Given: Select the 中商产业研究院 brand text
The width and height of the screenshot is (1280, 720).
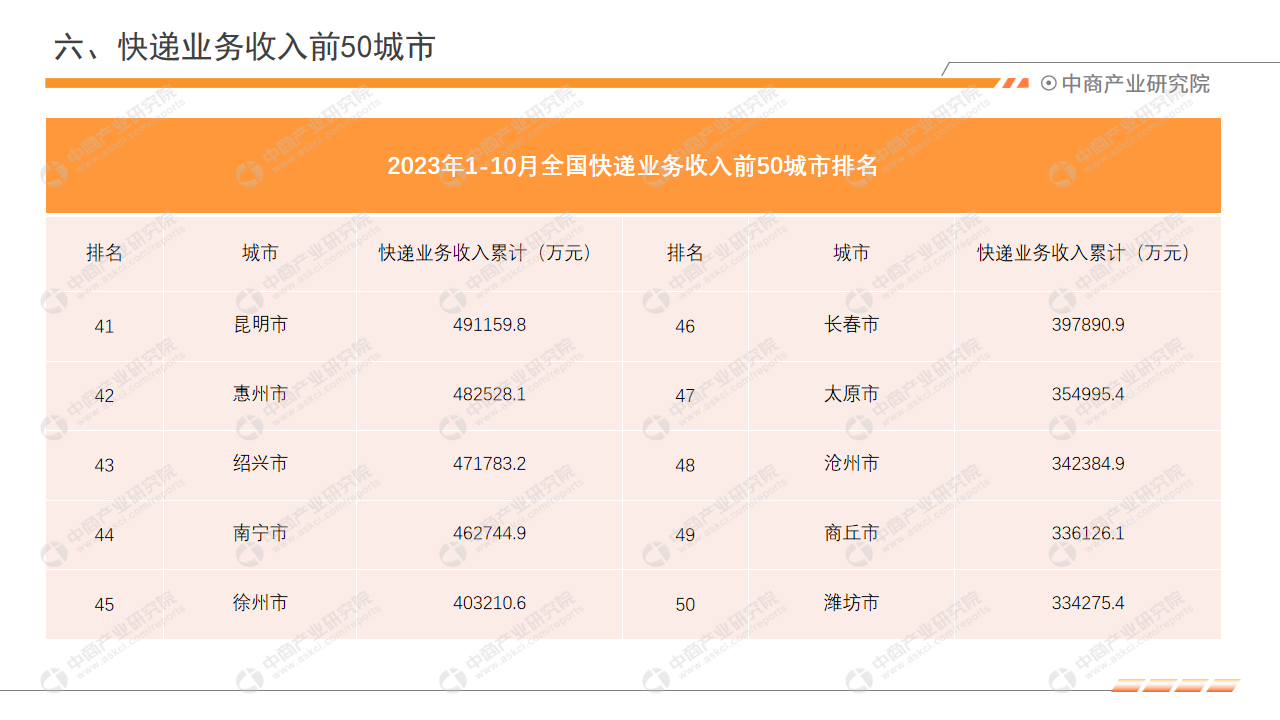Looking at the screenshot, I should 1135,84.
